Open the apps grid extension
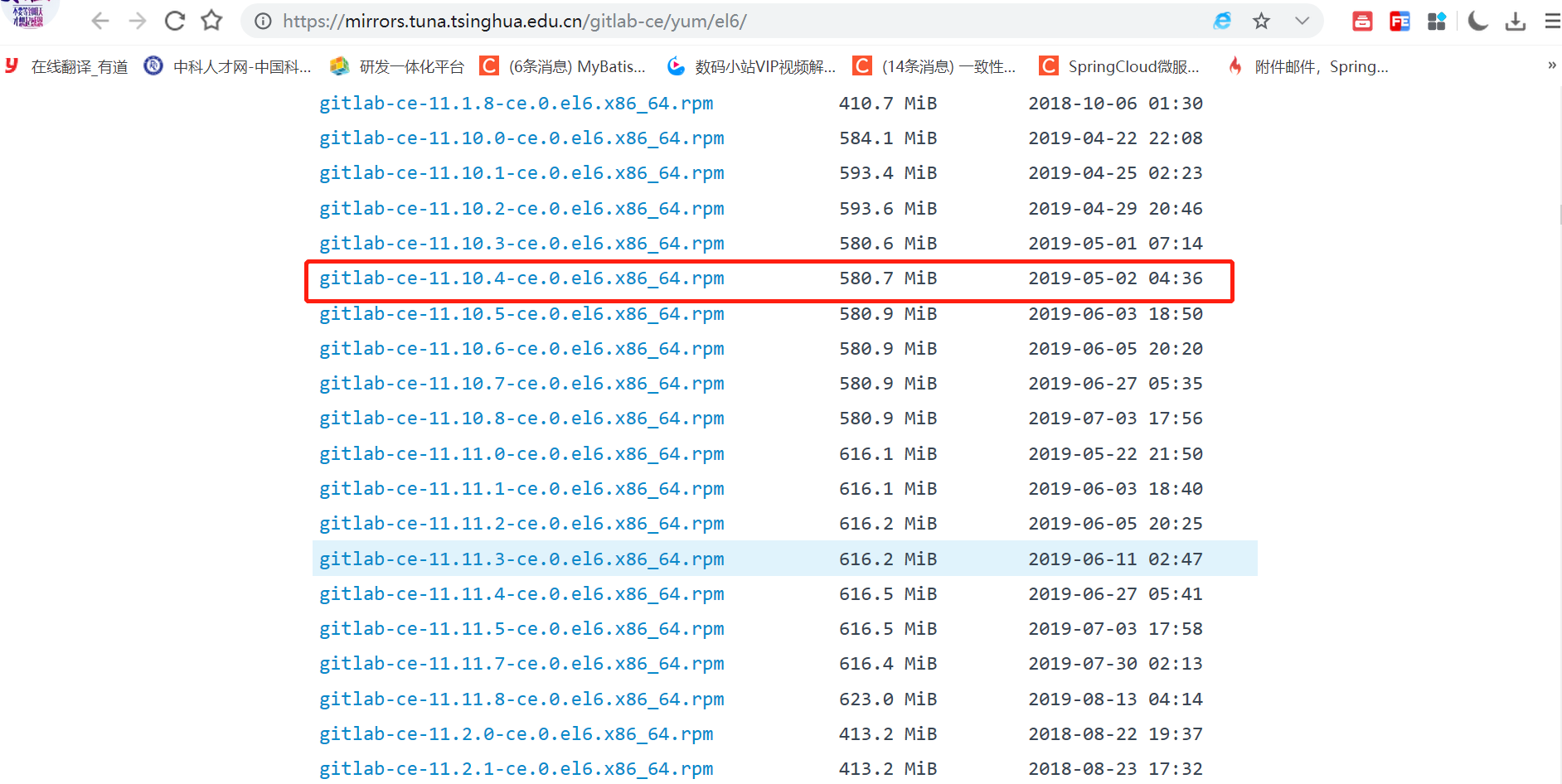This screenshot has width=1562, height=784. pyautogui.click(x=1437, y=21)
